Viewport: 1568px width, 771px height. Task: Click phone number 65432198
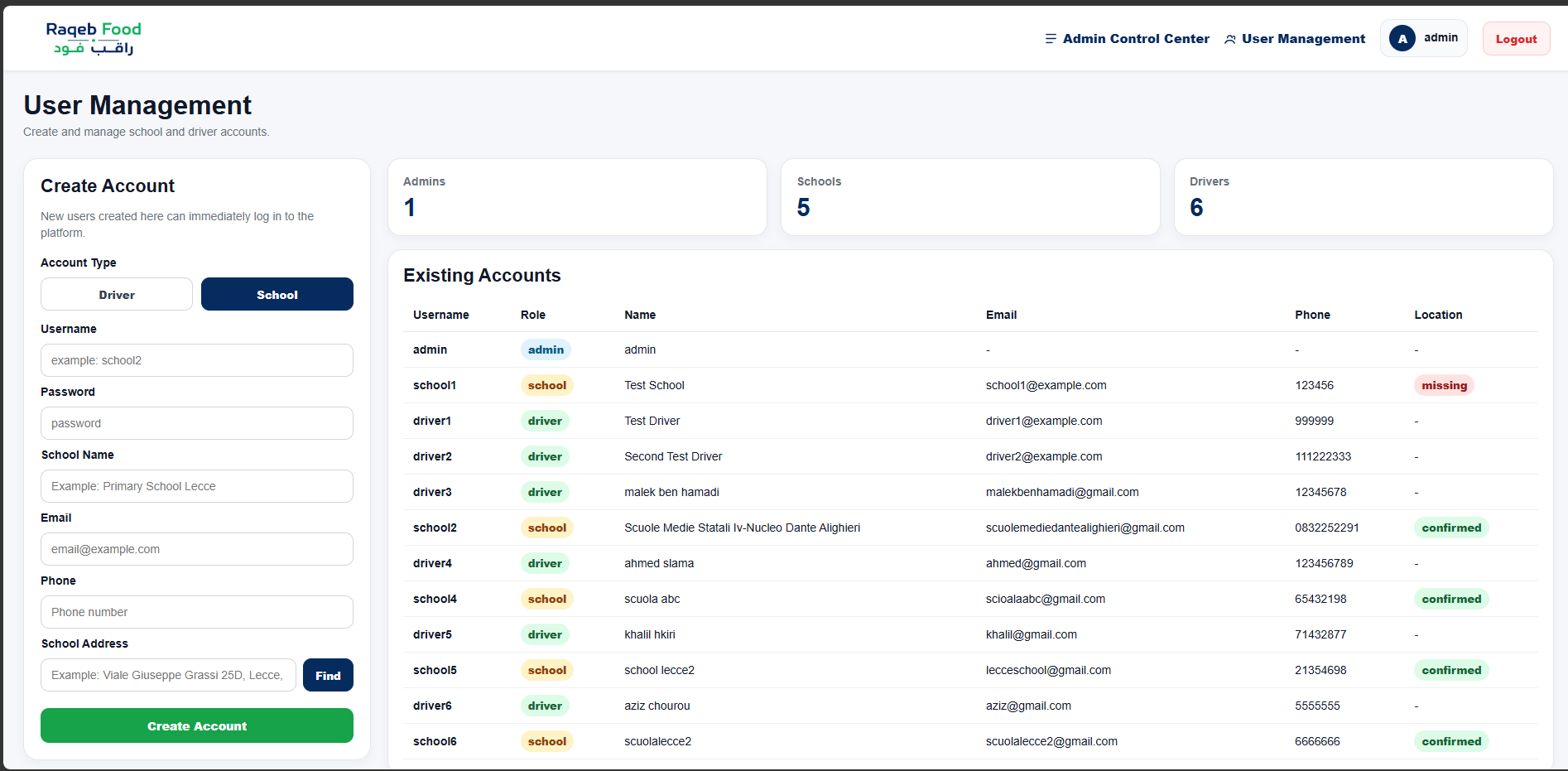click(1320, 599)
